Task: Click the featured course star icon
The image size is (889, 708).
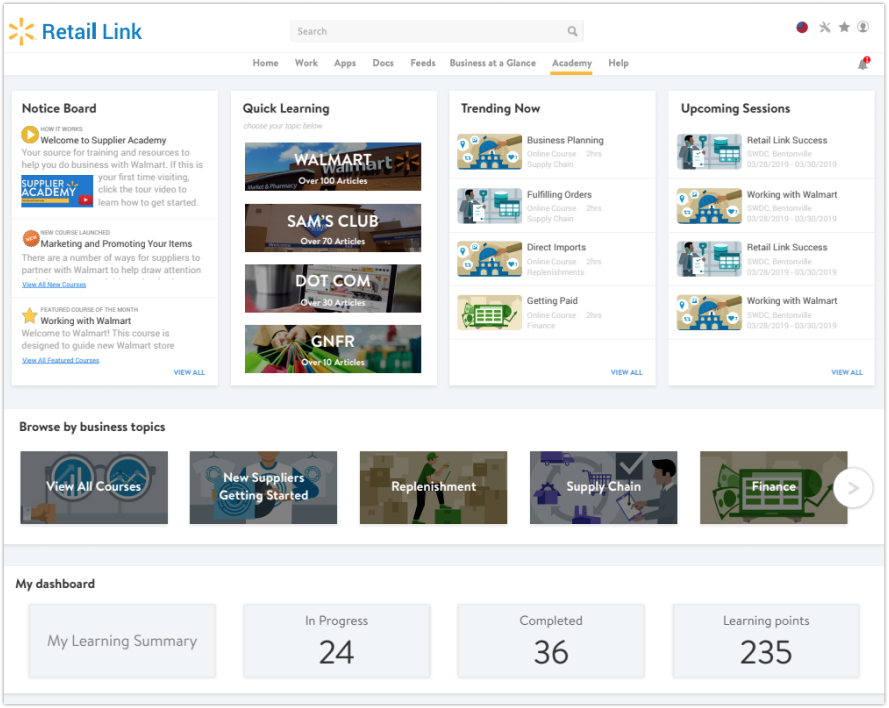Action: click(x=29, y=315)
